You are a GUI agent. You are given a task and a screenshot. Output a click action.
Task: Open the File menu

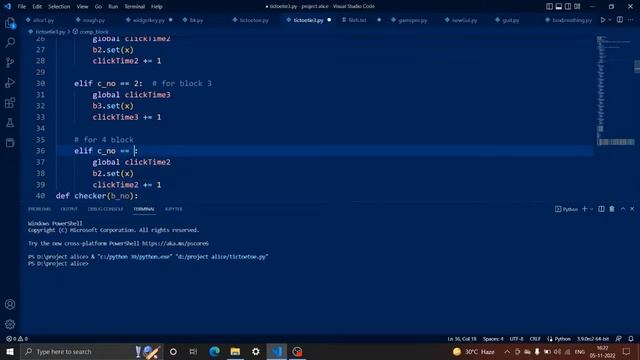(22, 7)
